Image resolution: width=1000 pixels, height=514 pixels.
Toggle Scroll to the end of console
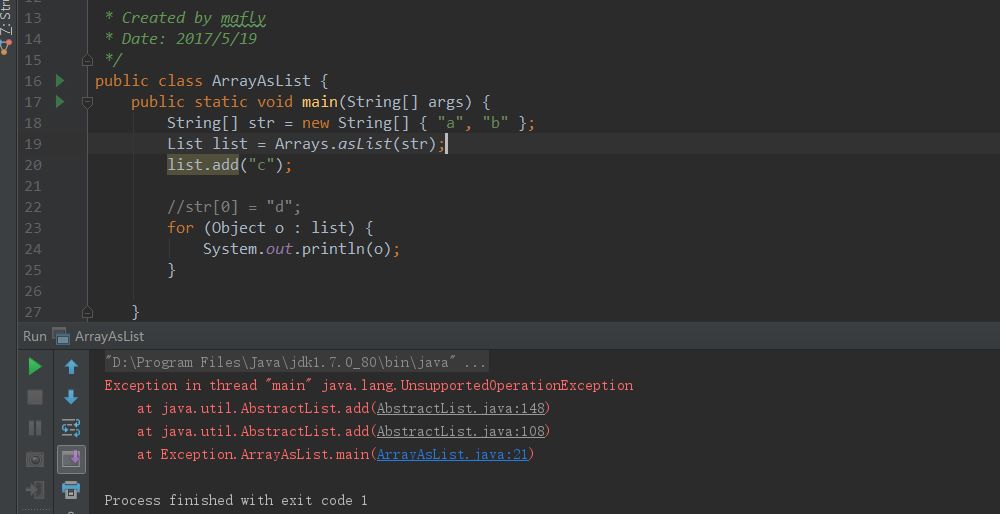(x=71, y=459)
